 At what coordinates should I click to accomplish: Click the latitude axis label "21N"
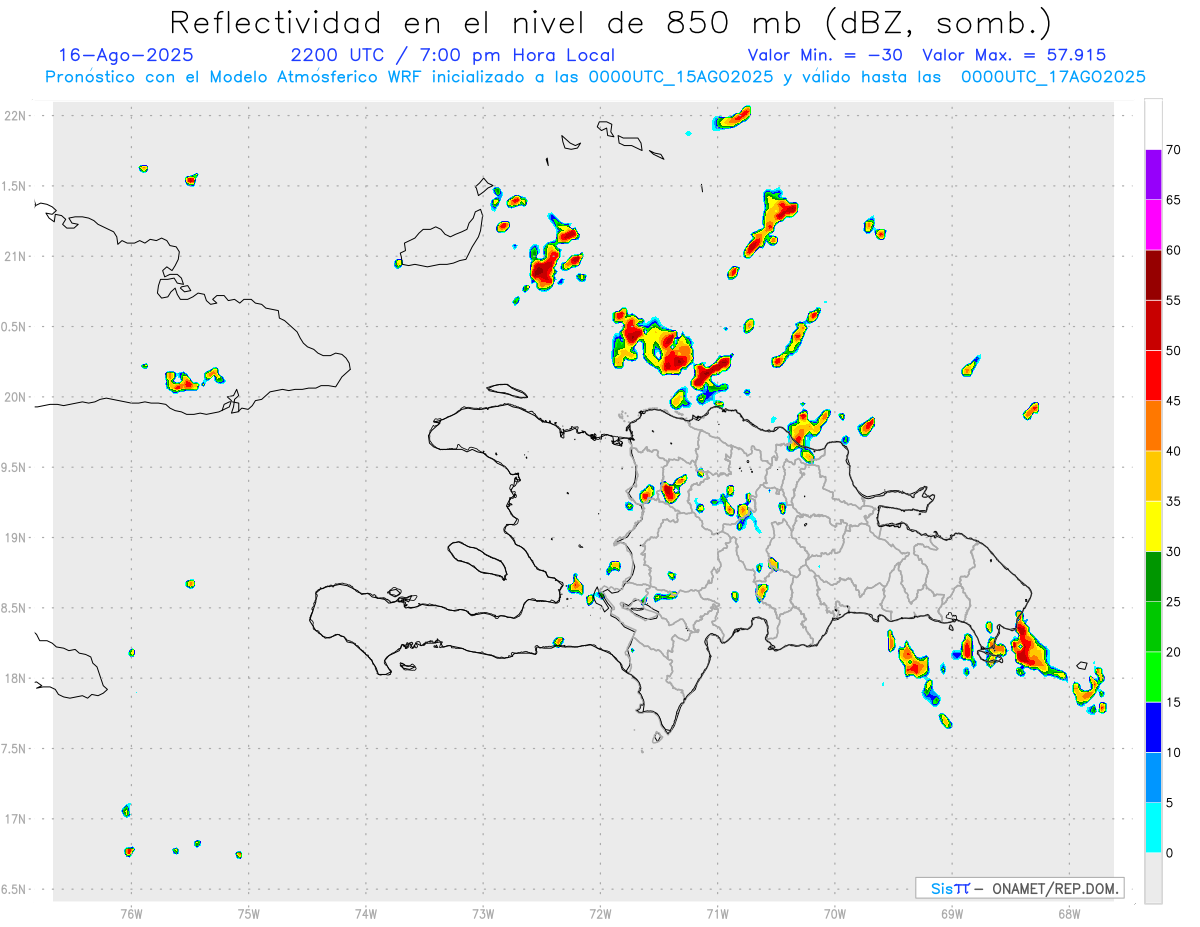click(17, 256)
